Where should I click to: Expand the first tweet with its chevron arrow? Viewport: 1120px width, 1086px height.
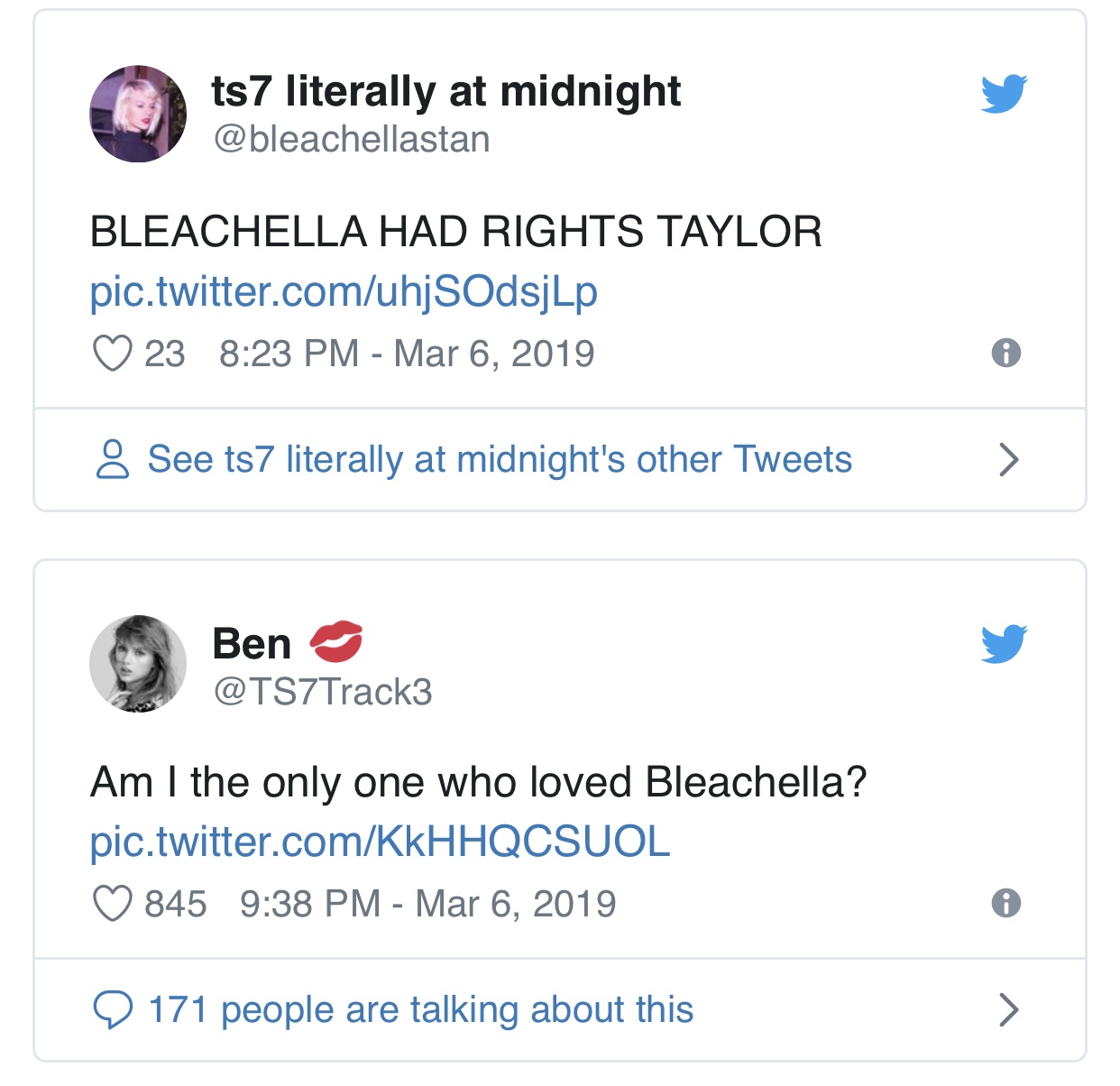pos(1009,460)
